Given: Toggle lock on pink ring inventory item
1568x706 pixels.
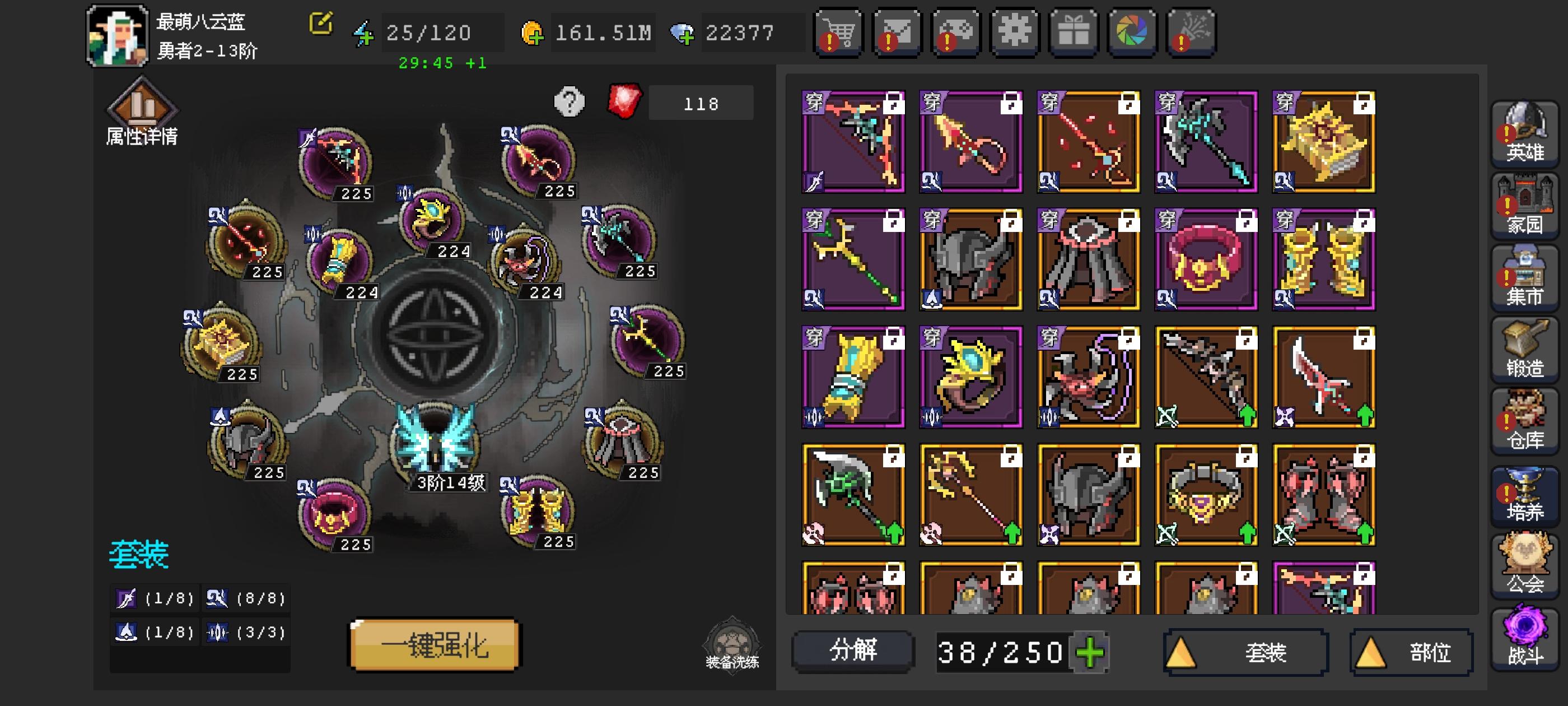Looking at the screenshot, I should tap(1246, 221).
